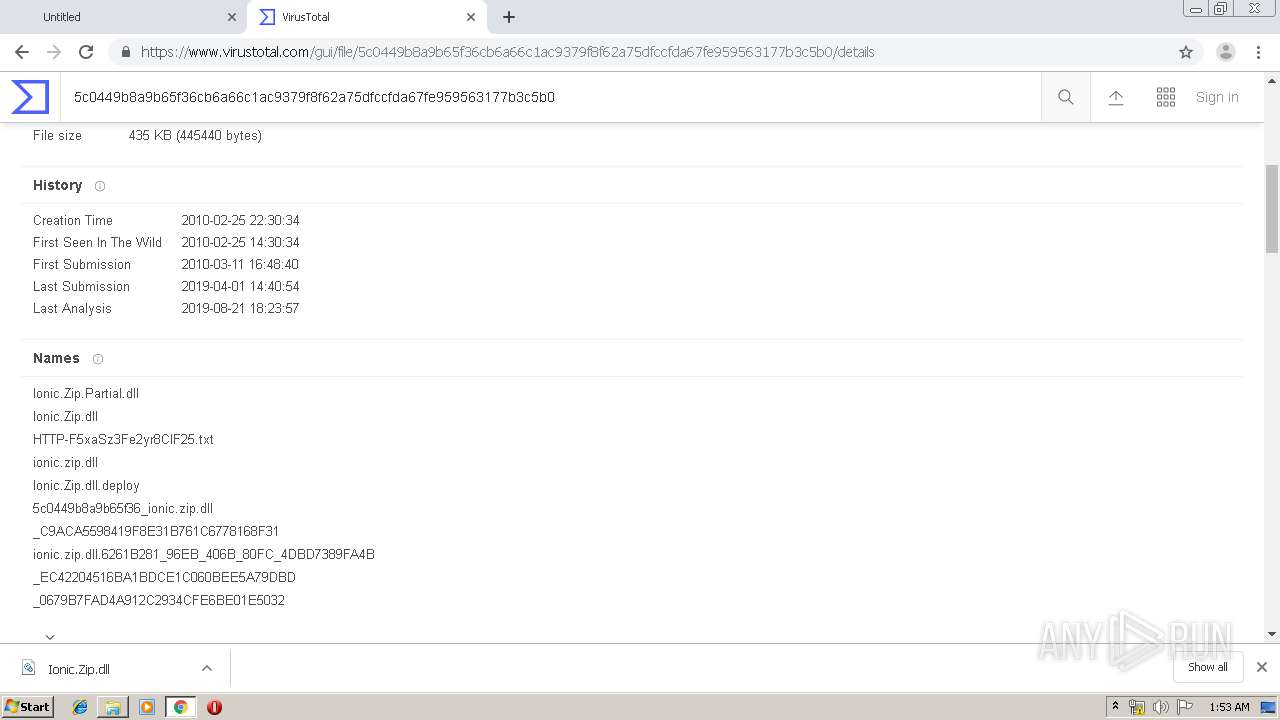This screenshot has height=720, width=1280.
Task: Open the Windows Start menu
Action: (x=27, y=706)
